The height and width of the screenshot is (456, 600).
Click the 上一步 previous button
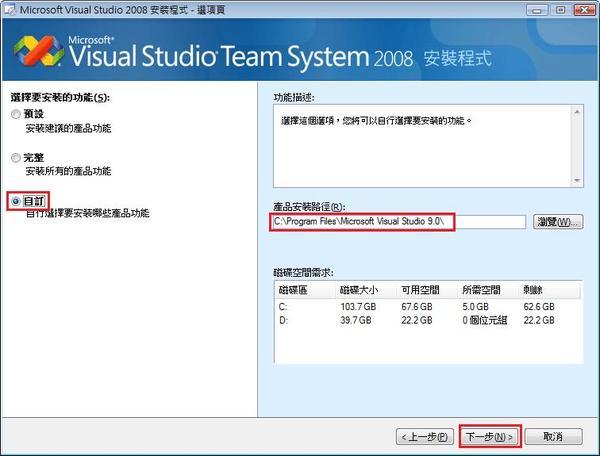pyautogui.click(x=424, y=436)
